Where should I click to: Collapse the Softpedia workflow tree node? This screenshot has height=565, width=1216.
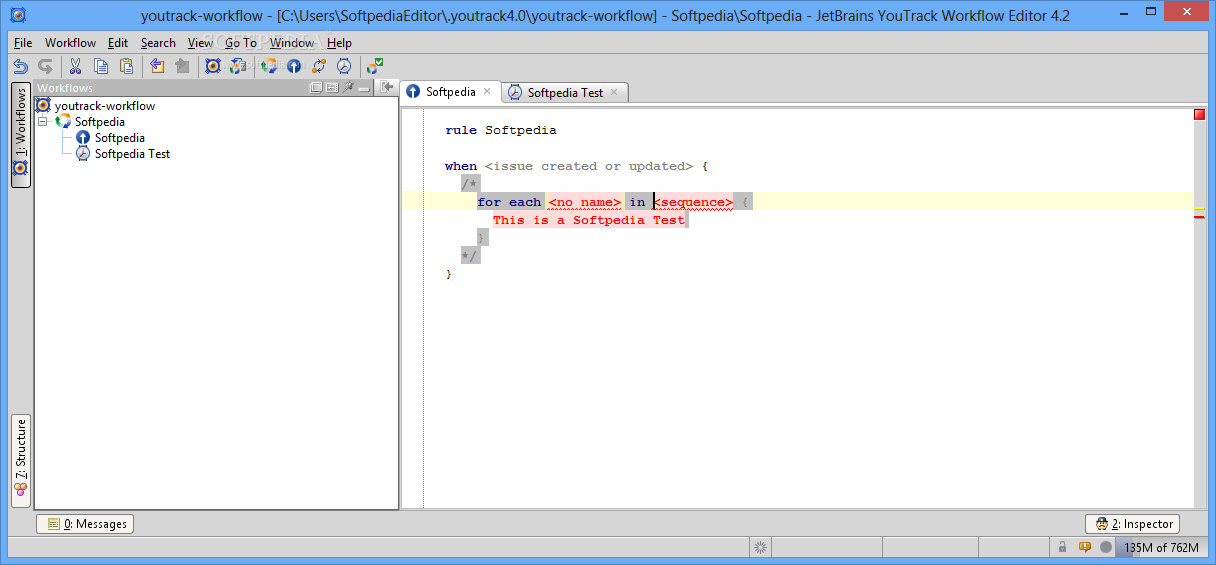point(43,122)
